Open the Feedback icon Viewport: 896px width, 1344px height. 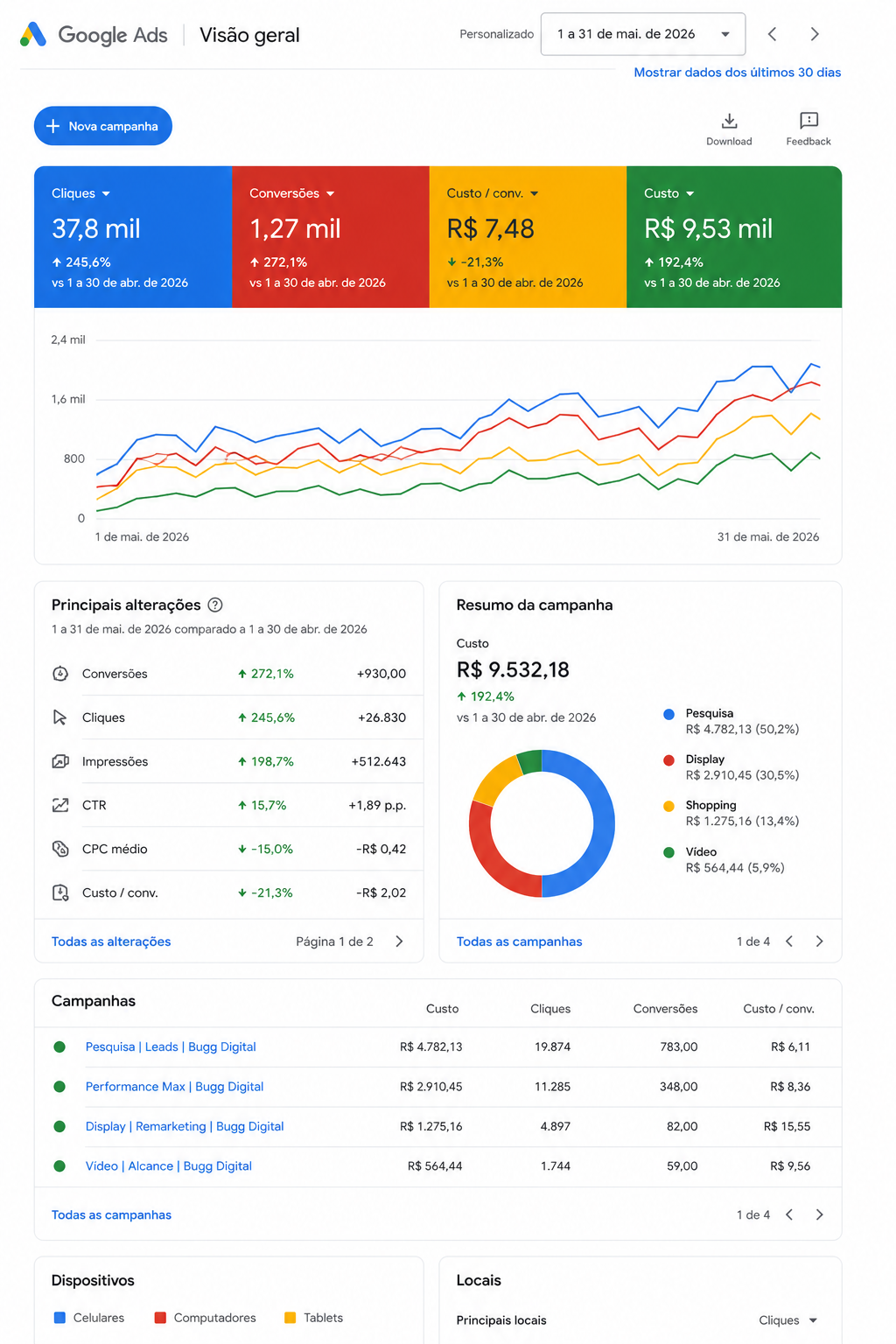(x=808, y=121)
